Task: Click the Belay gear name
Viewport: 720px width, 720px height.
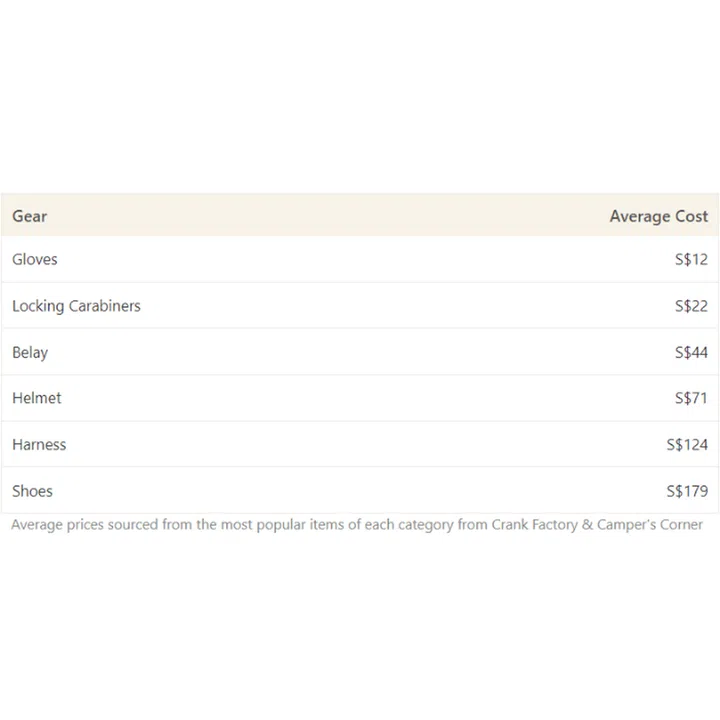Action: 30,352
